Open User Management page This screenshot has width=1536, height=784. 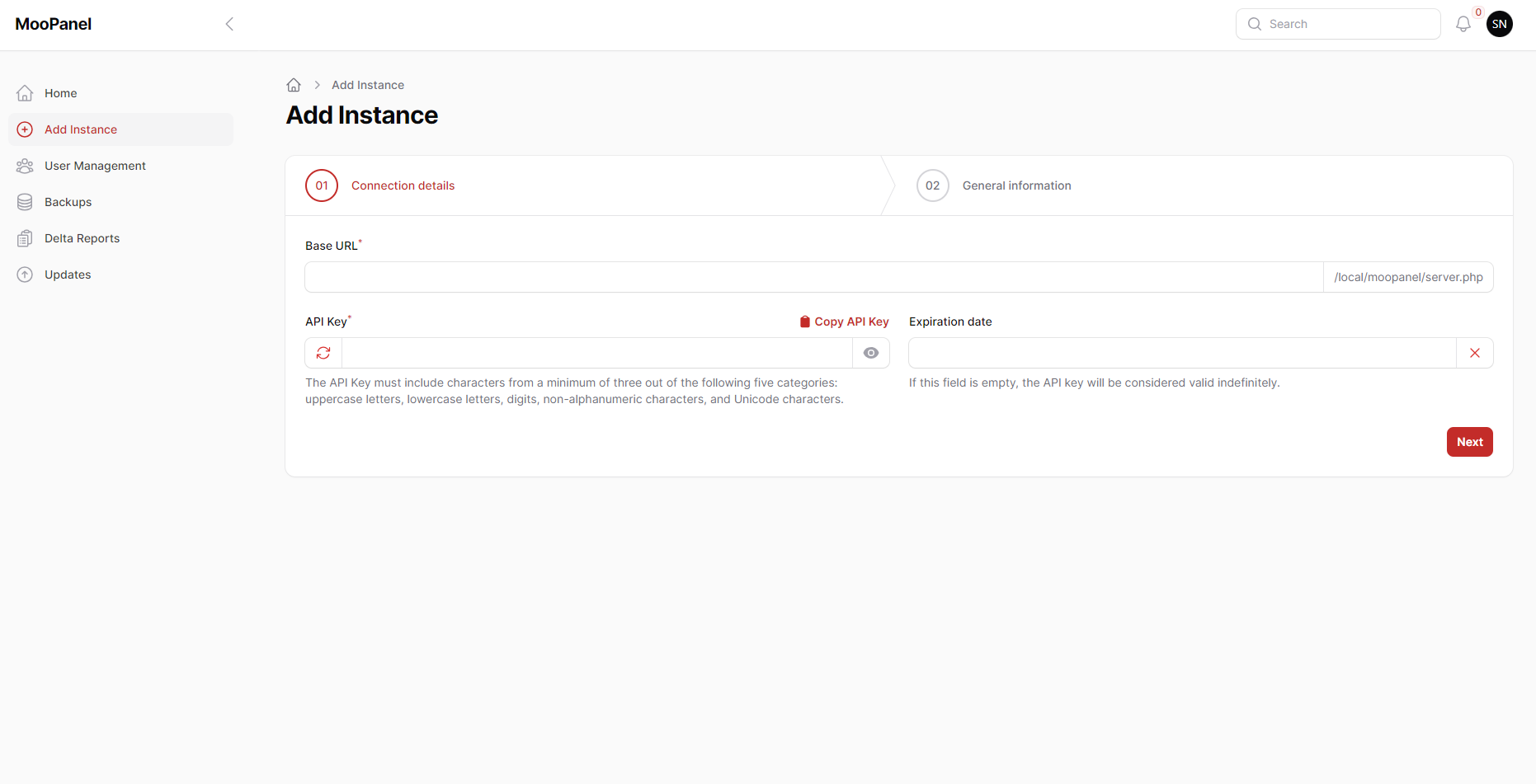click(x=120, y=166)
